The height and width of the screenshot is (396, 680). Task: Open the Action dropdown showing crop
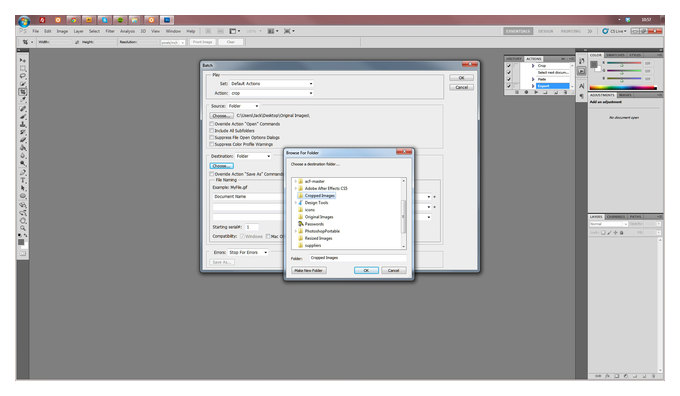(271, 93)
